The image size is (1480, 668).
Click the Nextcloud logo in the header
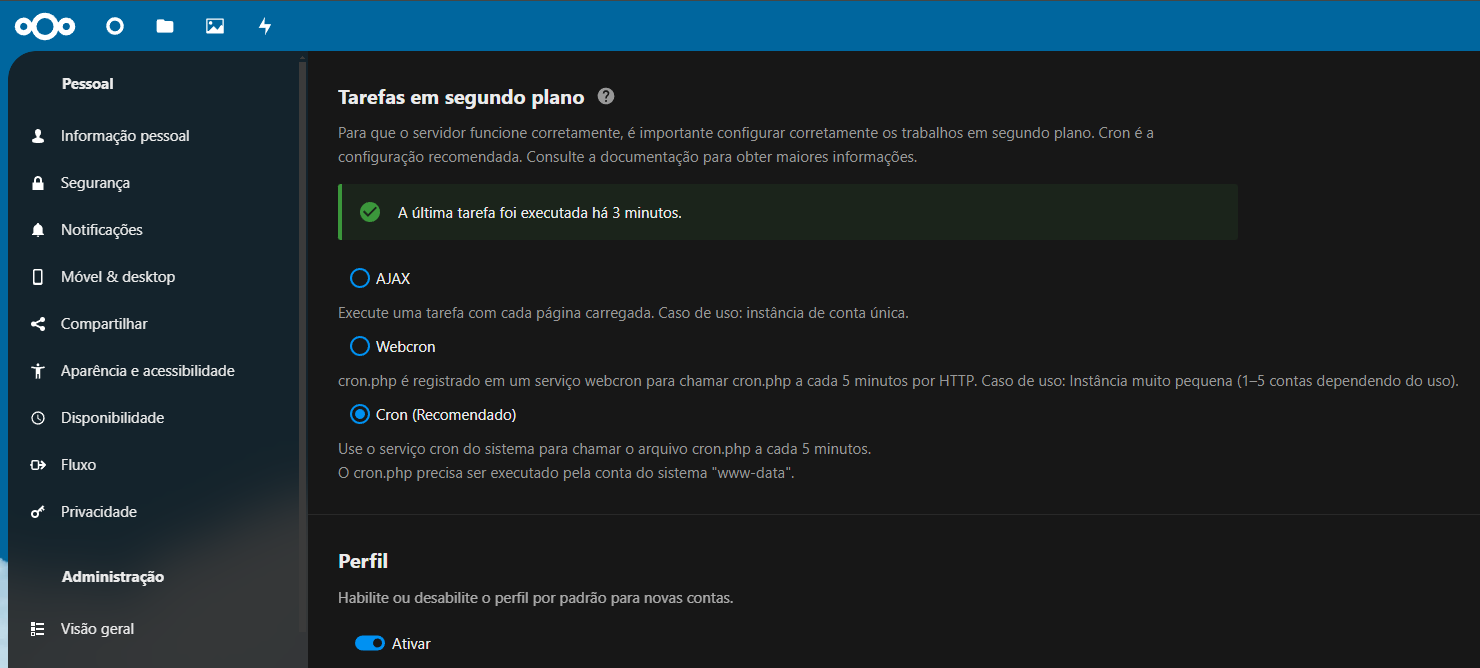[46, 26]
